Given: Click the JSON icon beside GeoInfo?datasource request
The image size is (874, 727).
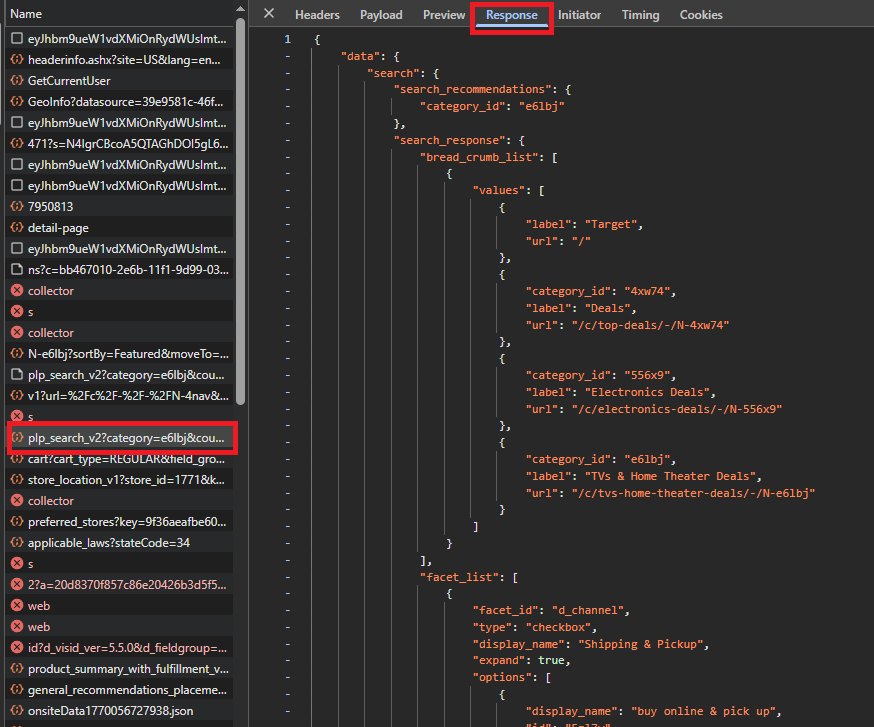Looking at the screenshot, I should click(x=17, y=101).
